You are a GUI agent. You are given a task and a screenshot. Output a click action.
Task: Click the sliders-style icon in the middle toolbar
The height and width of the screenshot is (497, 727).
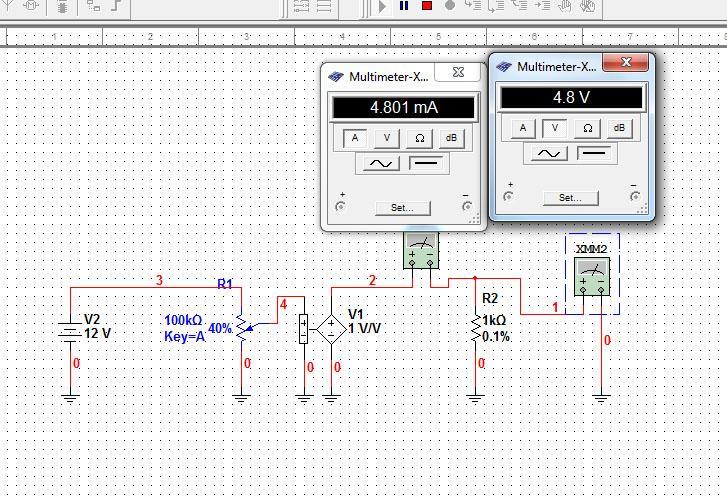(x=301, y=6)
